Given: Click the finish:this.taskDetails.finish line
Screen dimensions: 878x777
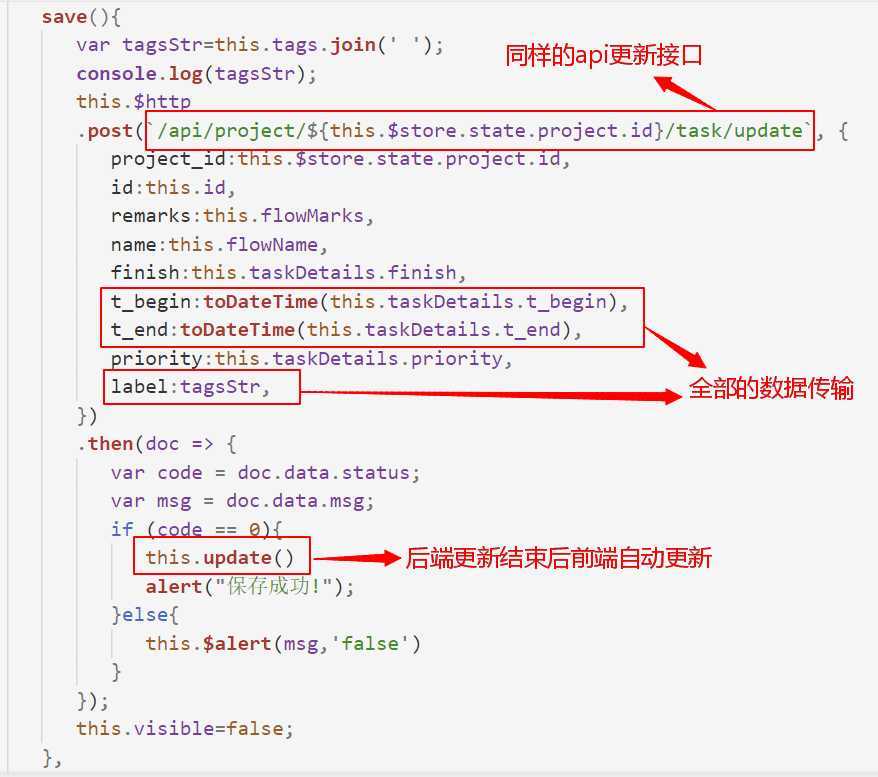Looking at the screenshot, I should (288, 273).
